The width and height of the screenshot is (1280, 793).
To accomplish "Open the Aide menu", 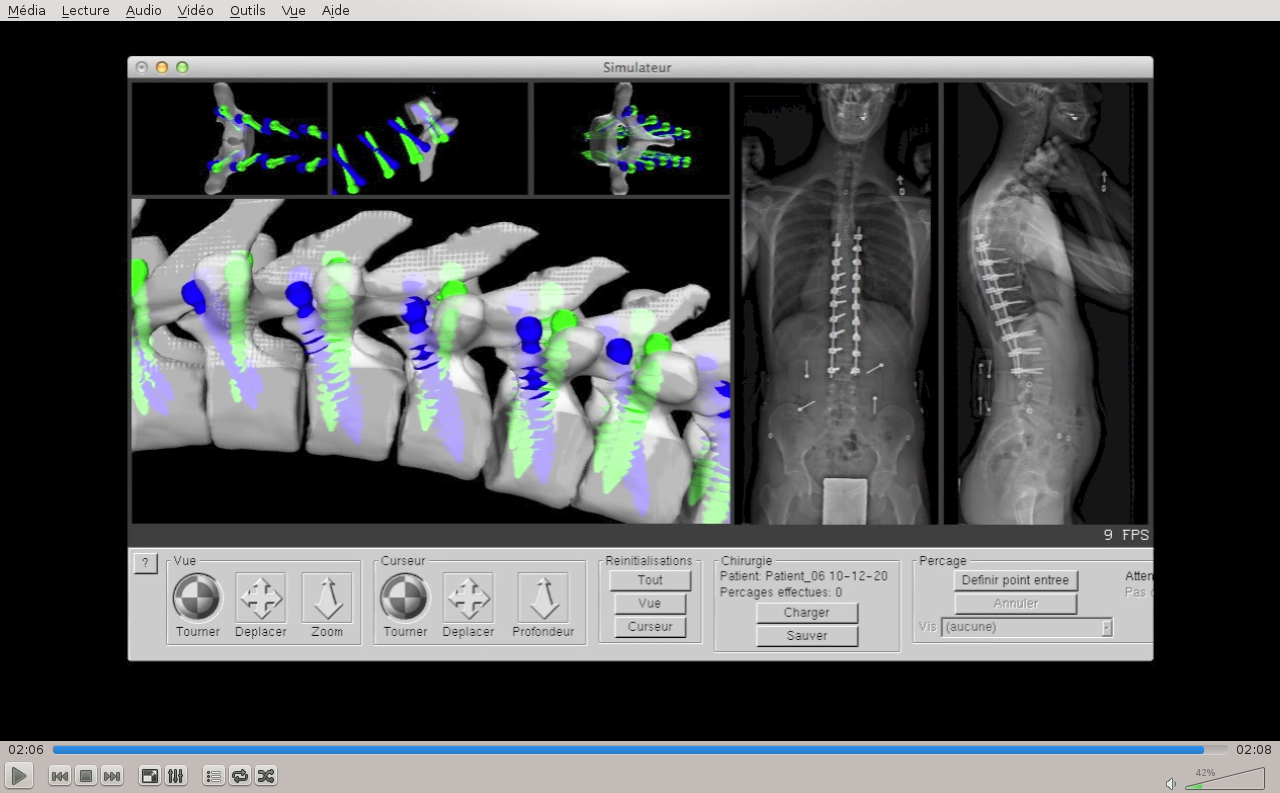I will pyautogui.click(x=335, y=10).
